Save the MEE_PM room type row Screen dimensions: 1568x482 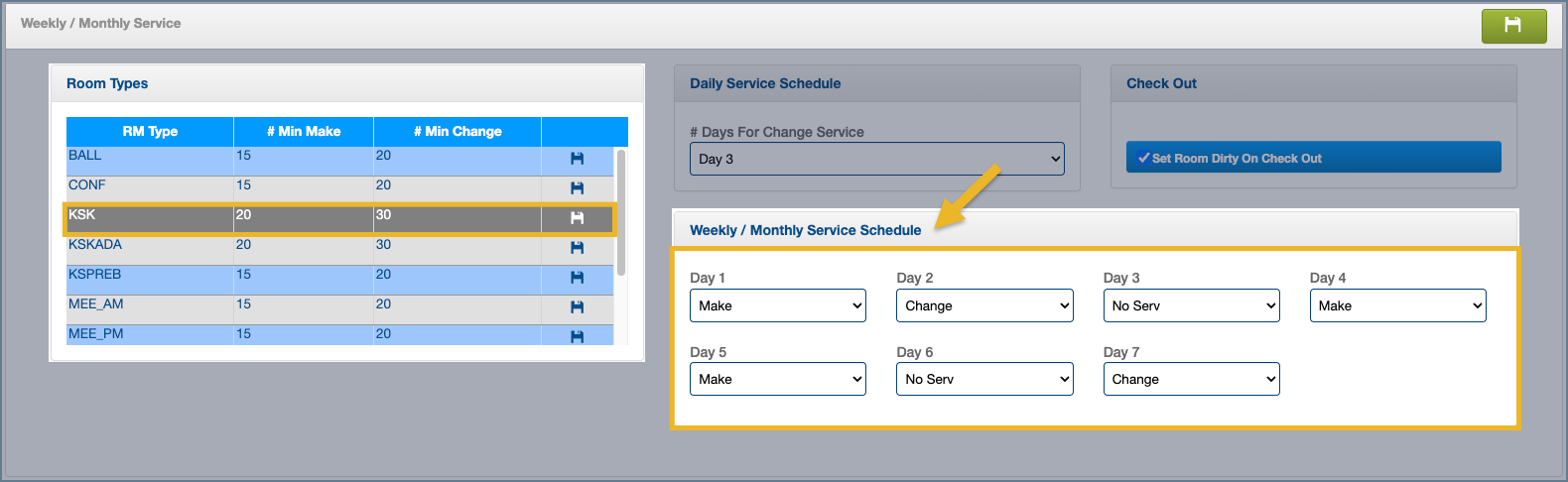577,336
